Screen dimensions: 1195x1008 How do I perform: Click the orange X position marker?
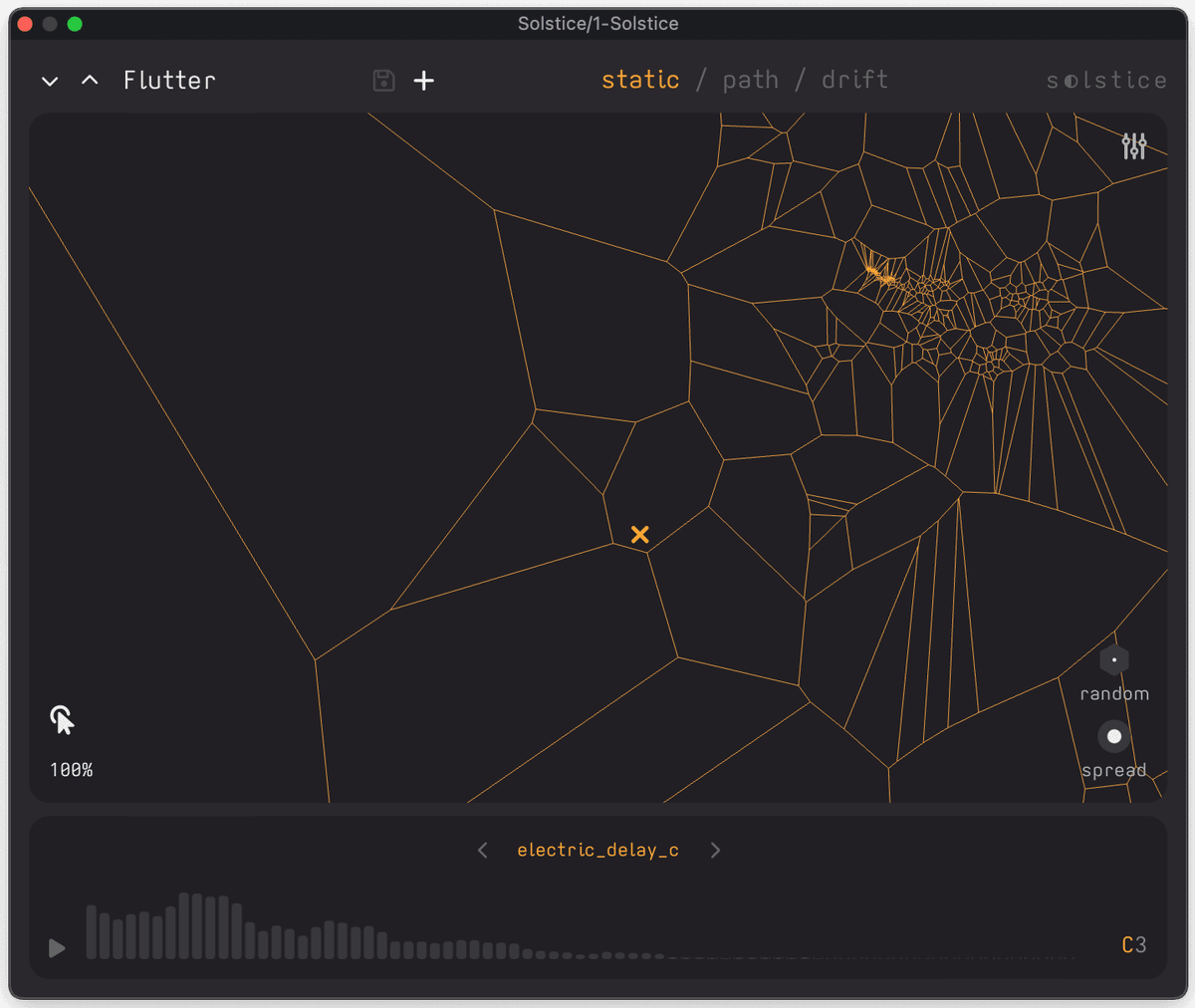coord(639,535)
